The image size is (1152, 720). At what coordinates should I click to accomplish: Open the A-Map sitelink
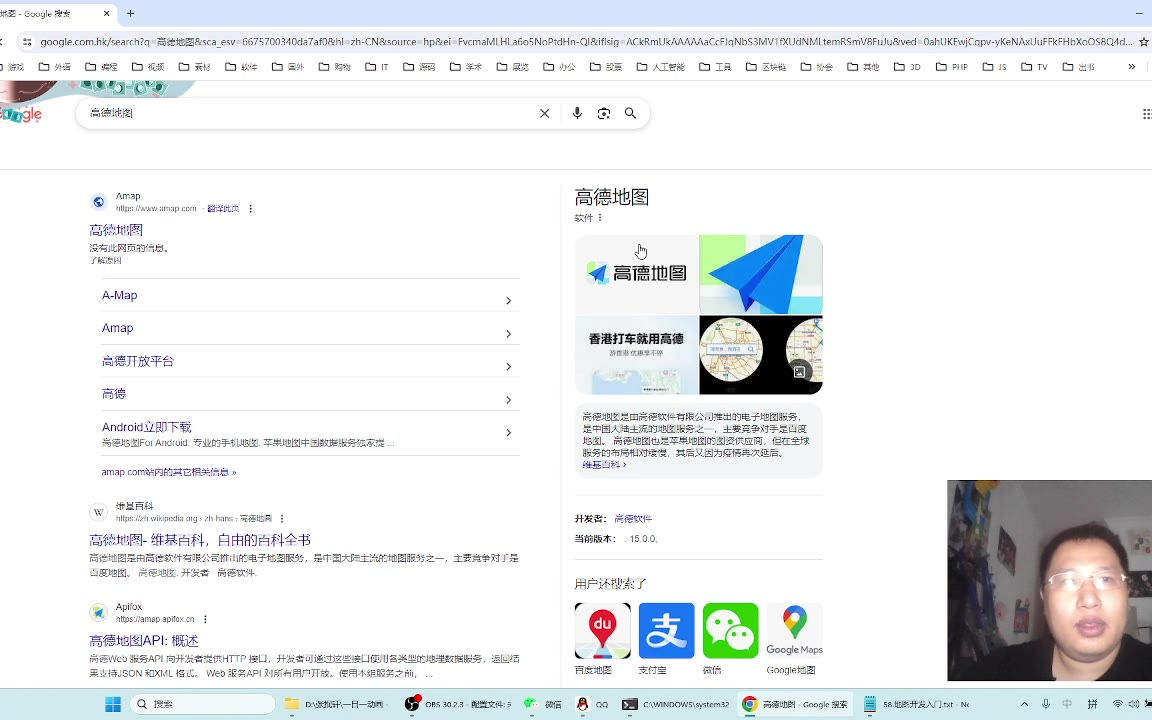pyautogui.click(x=120, y=295)
